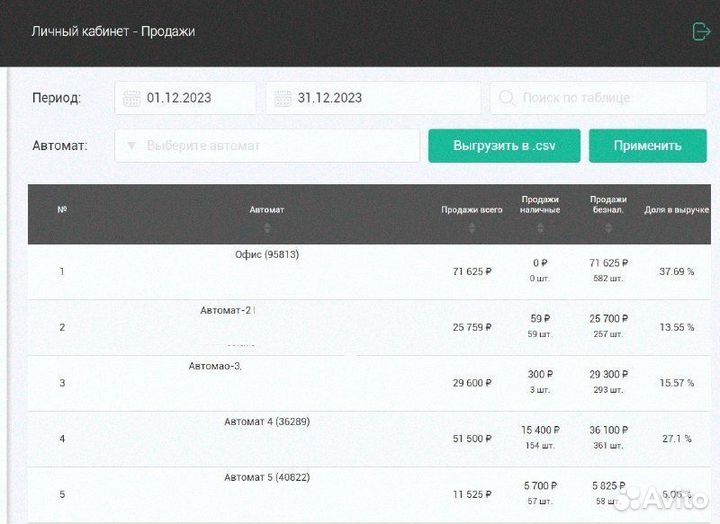The width and height of the screenshot is (720, 524).
Task: Sort table by Автомат column arrows
Action: 267,227
